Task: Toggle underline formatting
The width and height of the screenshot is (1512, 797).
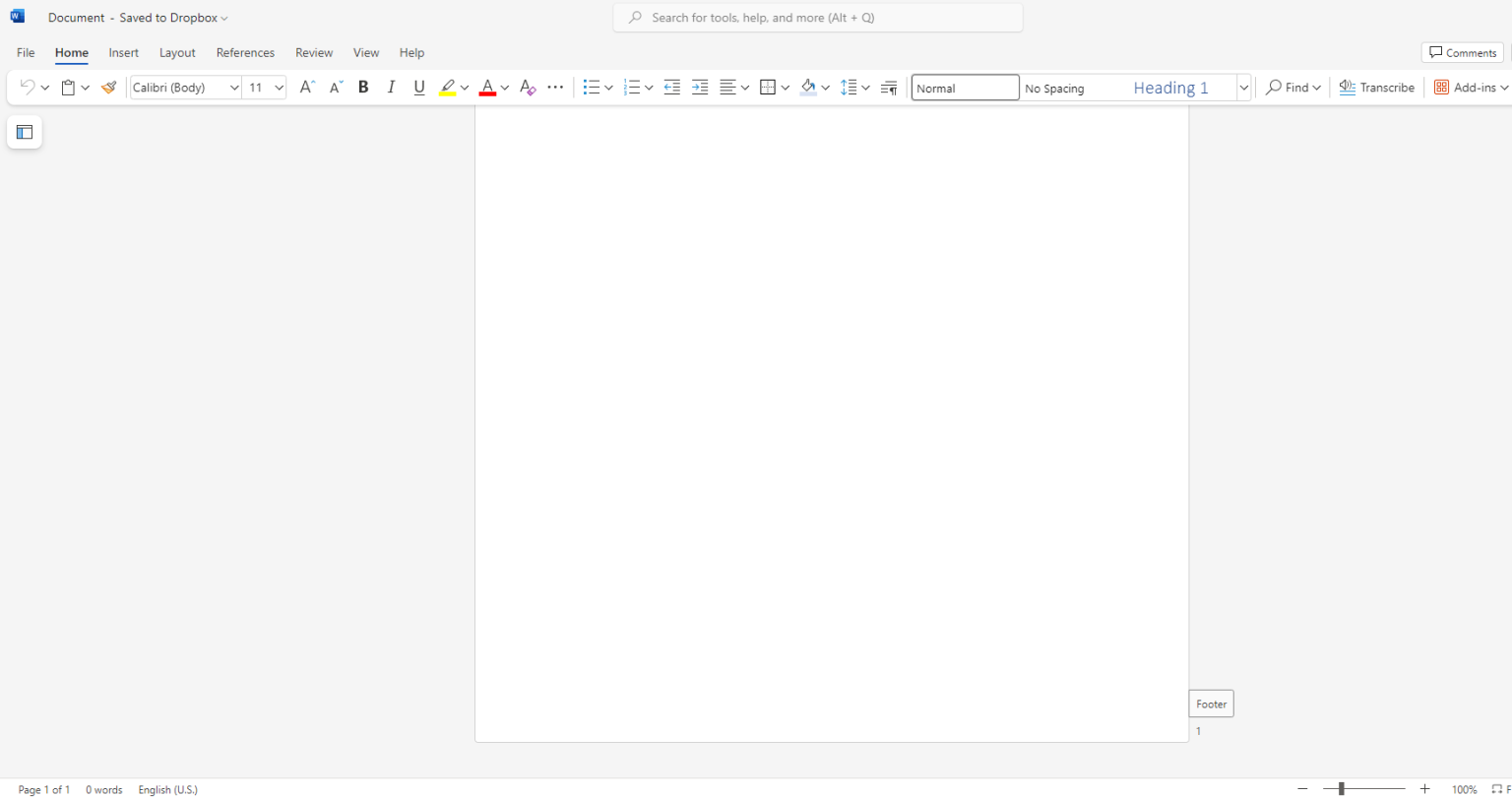Action: (x=419, y=88)
